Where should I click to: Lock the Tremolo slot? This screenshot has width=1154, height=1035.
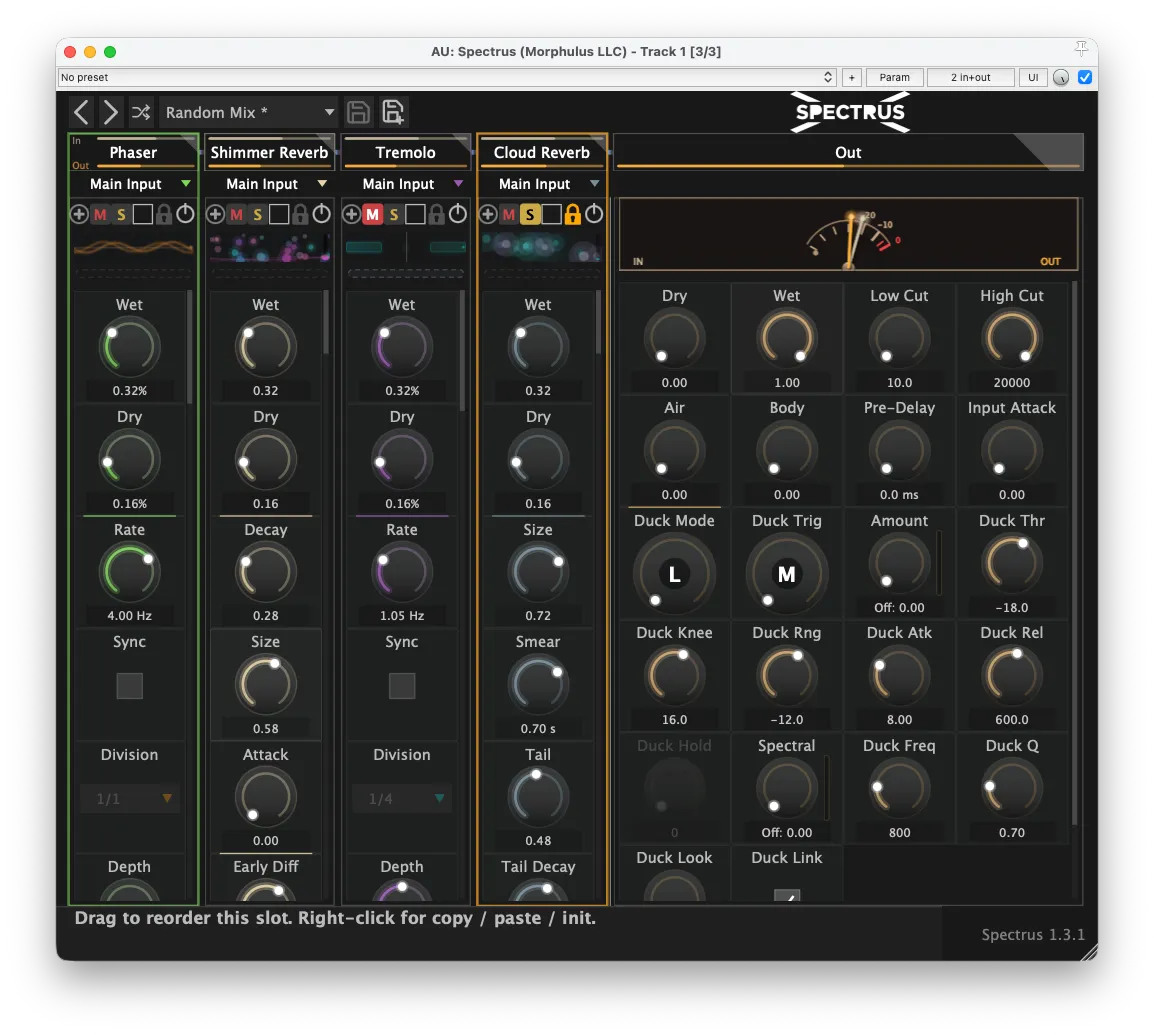pos(436,214)
